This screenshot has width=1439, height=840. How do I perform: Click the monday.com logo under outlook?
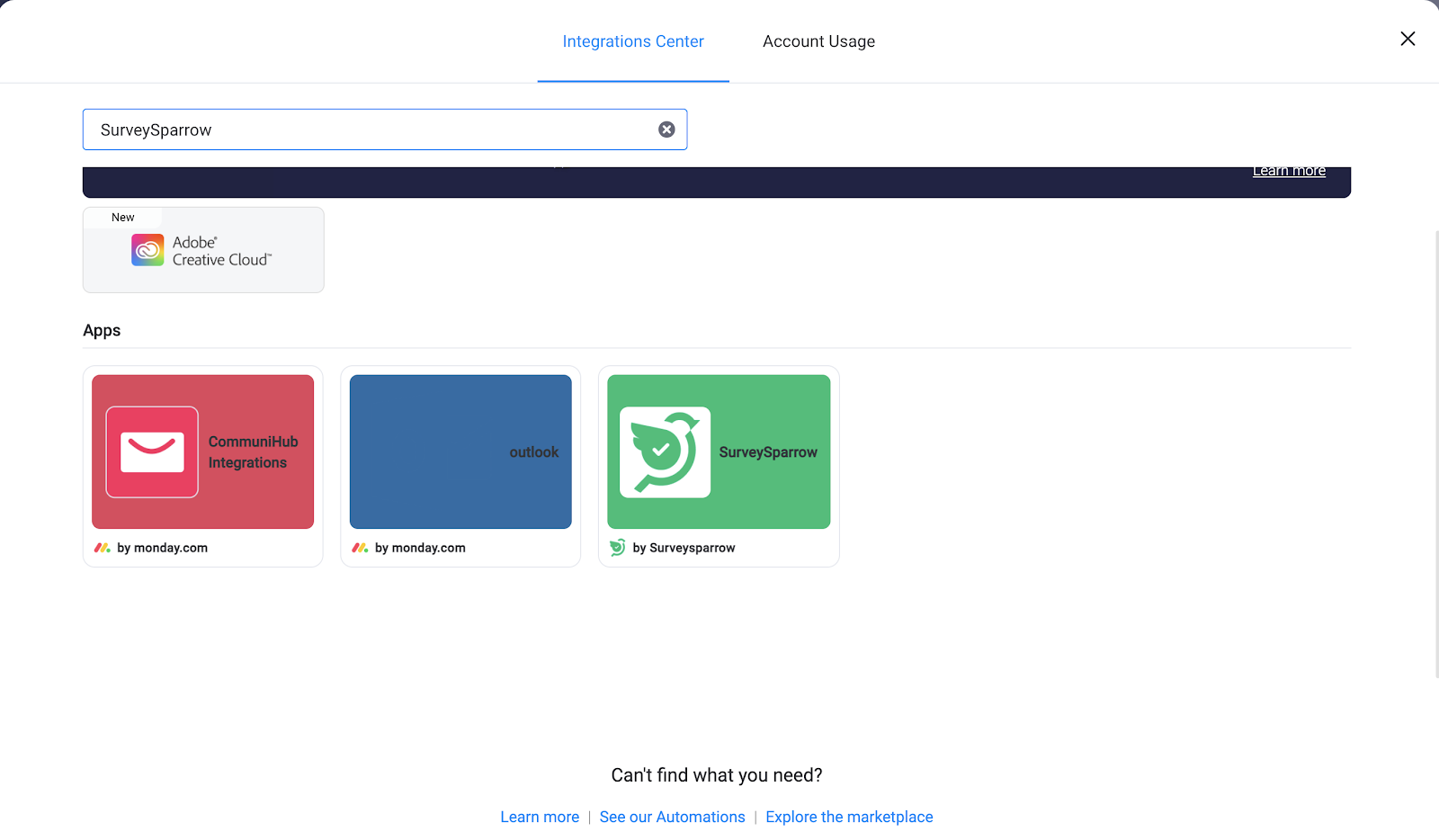[x=361, y=548]
